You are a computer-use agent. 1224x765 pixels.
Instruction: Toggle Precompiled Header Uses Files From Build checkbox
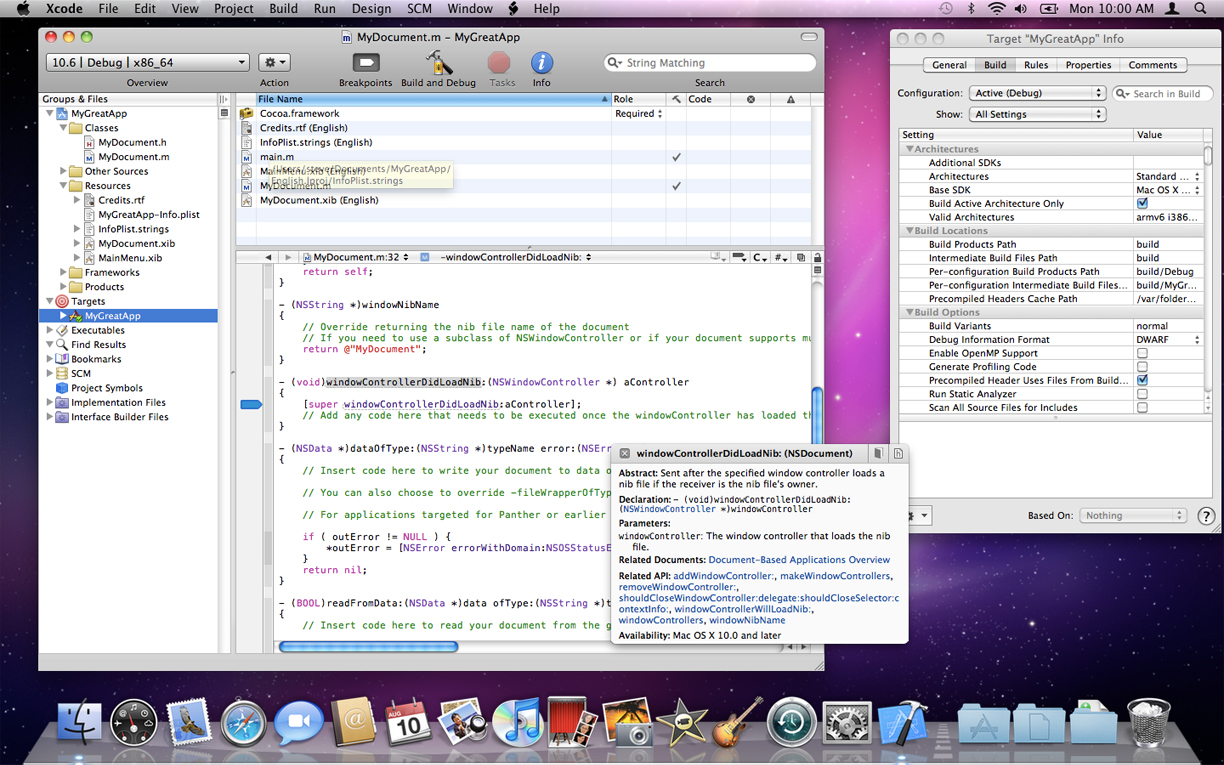click(1142, 380)
